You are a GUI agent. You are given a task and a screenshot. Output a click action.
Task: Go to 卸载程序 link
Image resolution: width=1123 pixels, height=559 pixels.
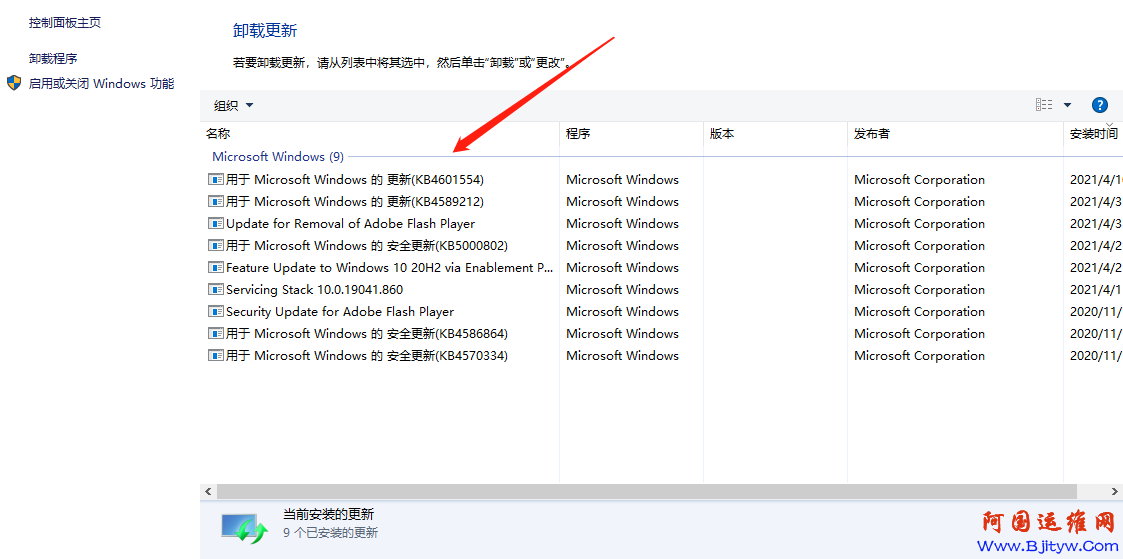coord(53,58)
